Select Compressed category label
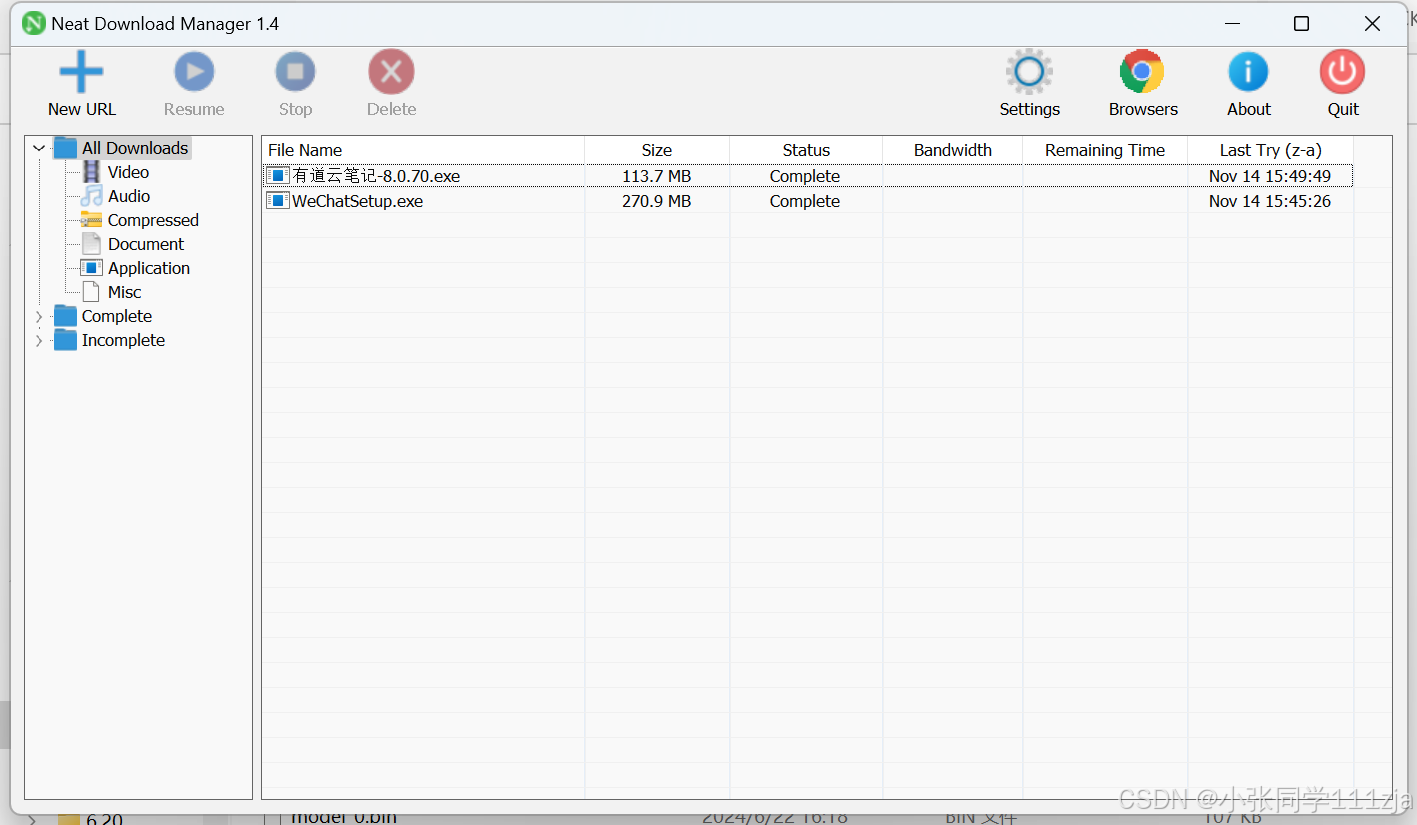Image resolution: width=1417 pixels, height=825 pixels. tap(153, 220)
